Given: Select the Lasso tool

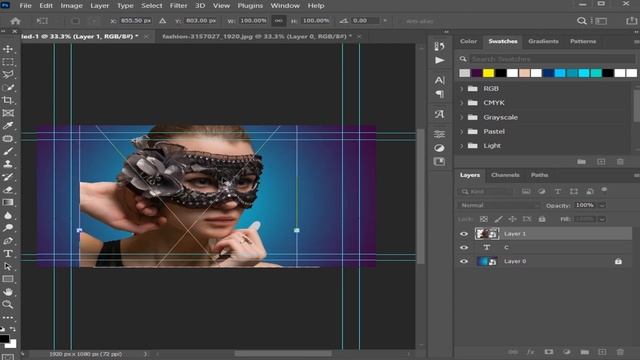Looking at the screenshot, I should [x=8, y=74].
